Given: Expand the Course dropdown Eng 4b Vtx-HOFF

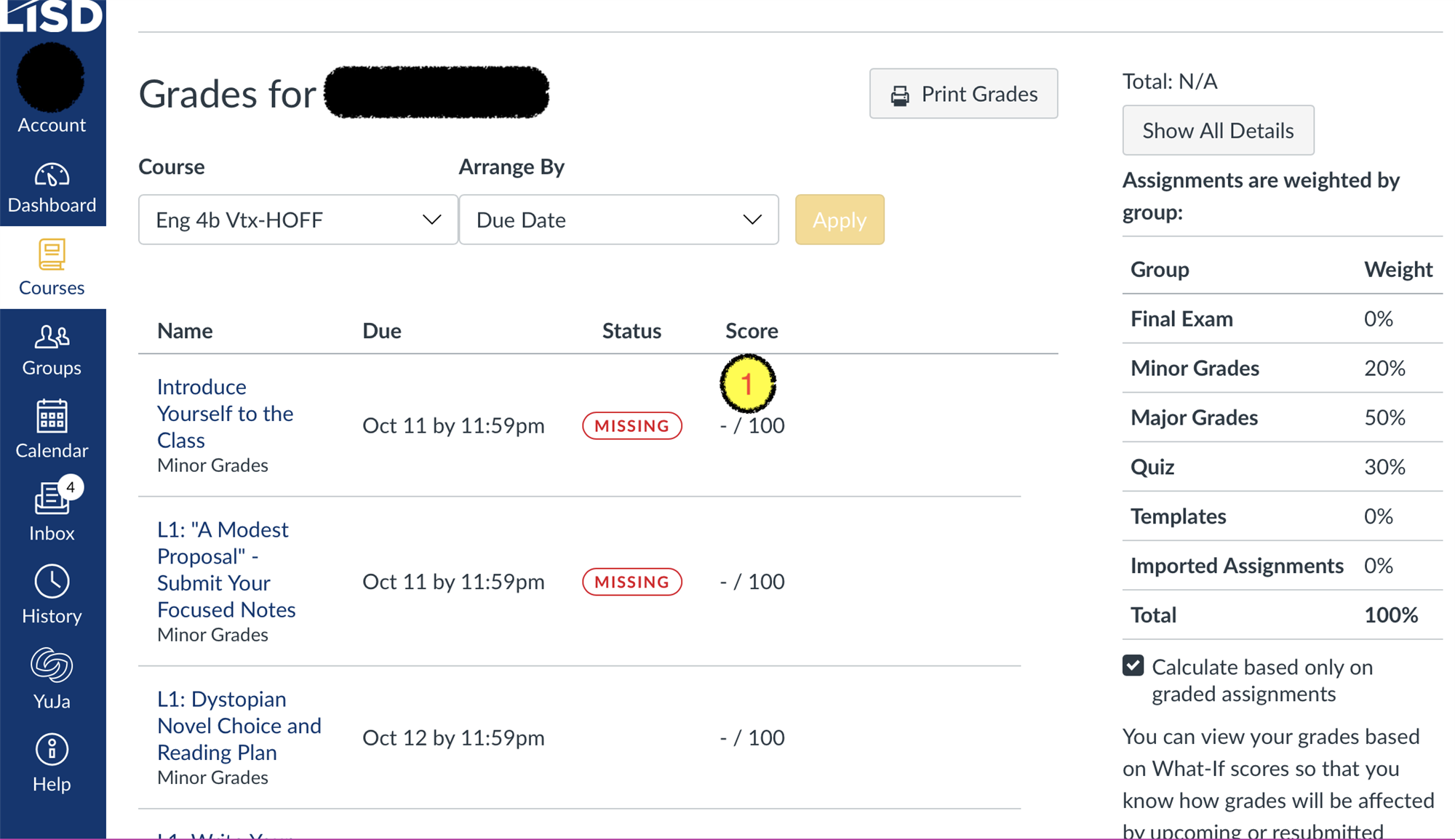Looking at the screenshot, I should (x=298, y=220).
